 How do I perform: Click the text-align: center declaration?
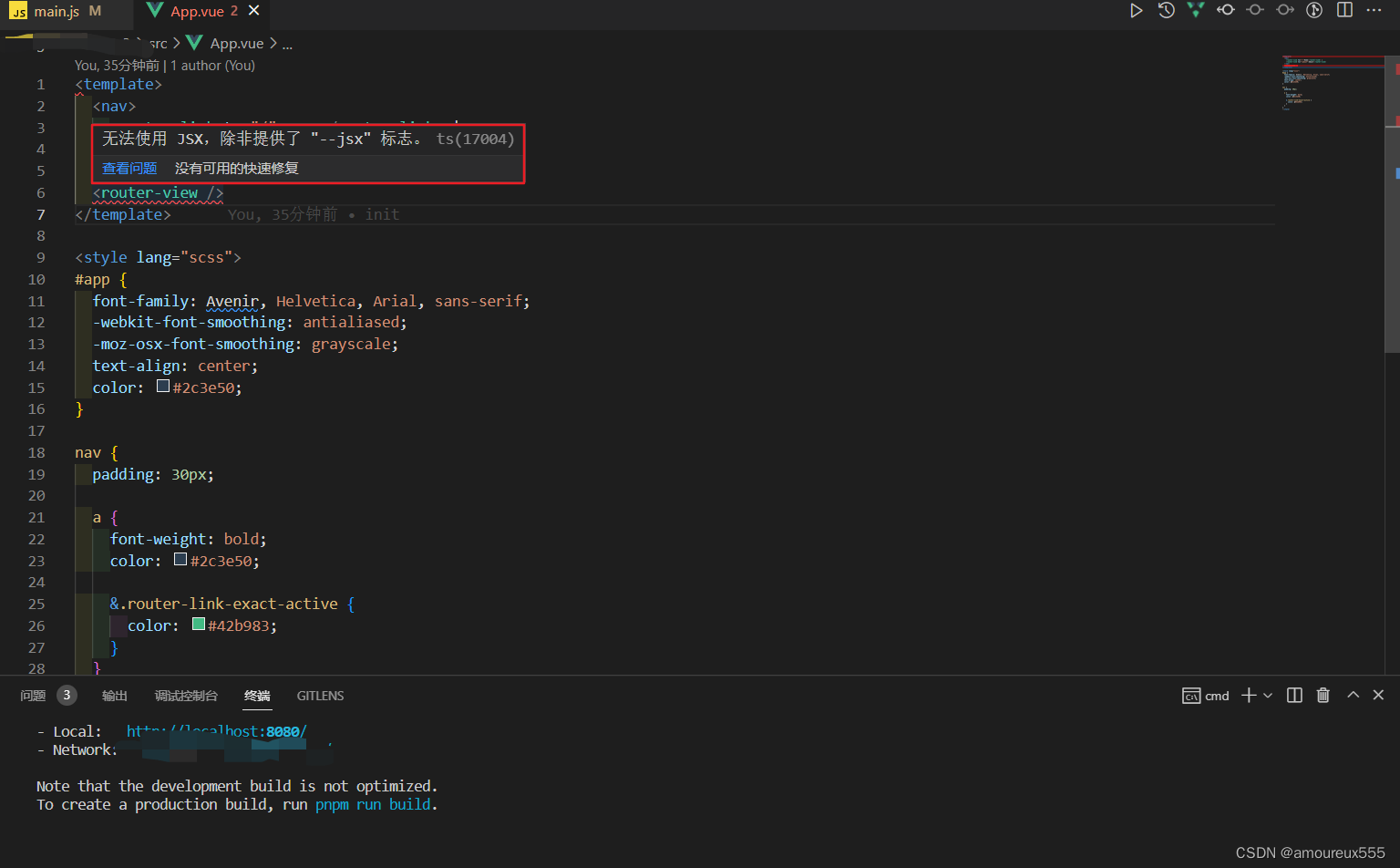point(175,367)
